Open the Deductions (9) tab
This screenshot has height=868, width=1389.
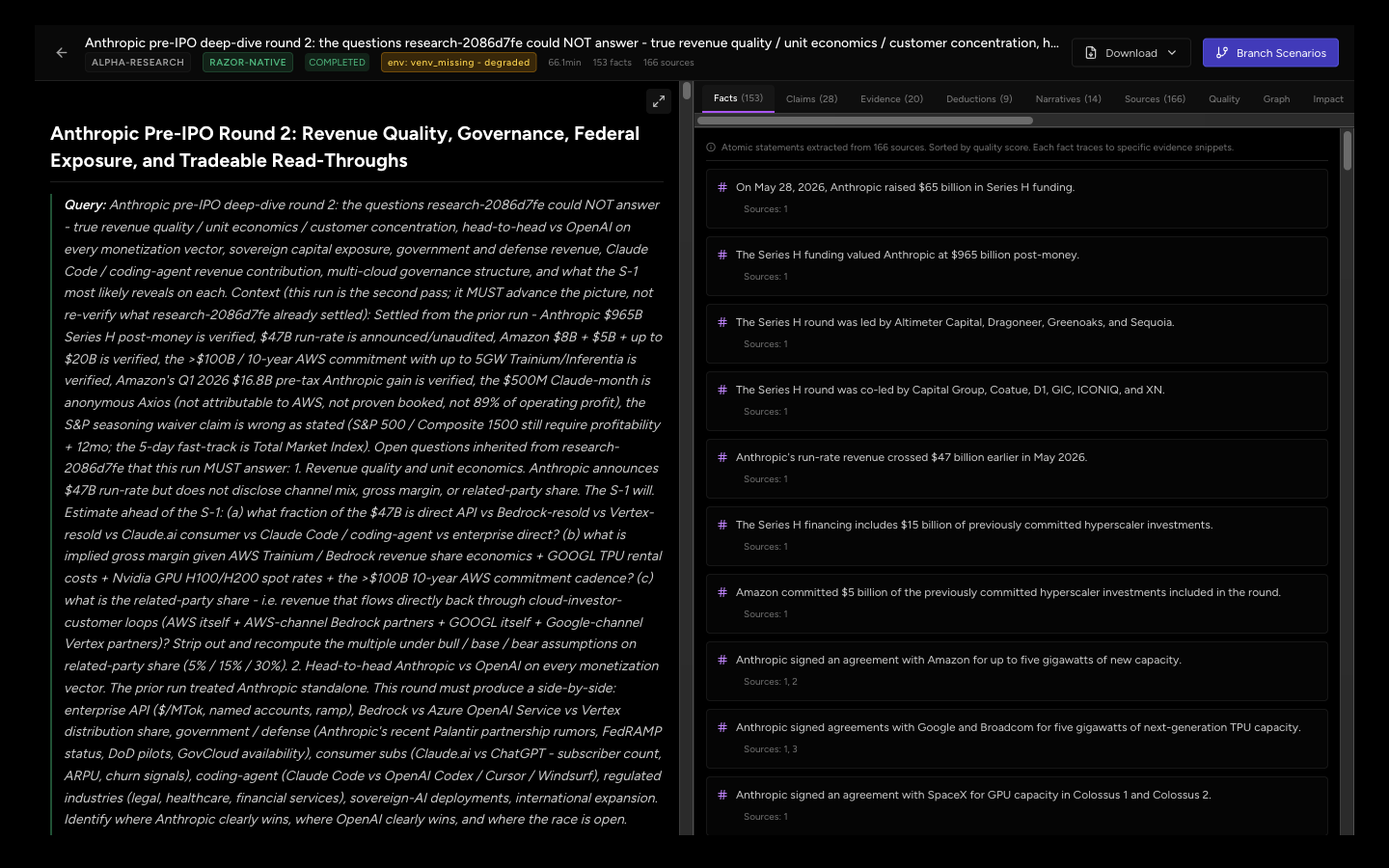point(979,99)
